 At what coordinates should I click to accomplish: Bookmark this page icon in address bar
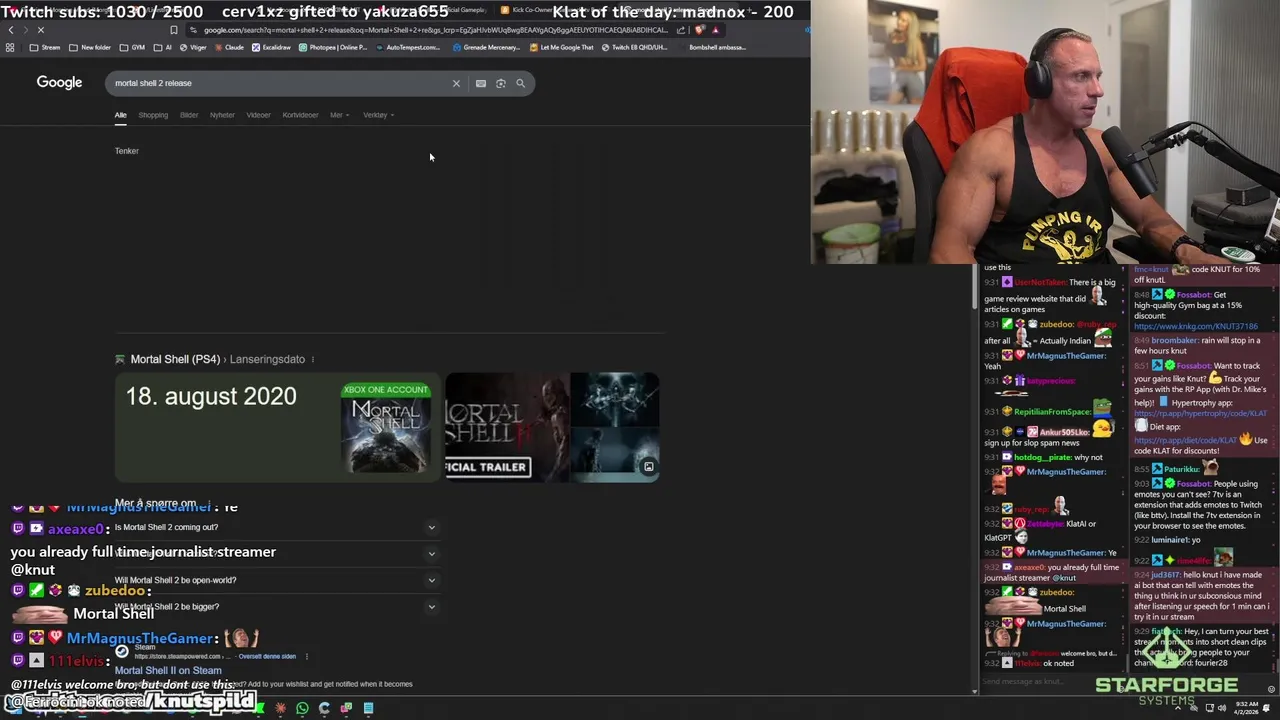(x=173, y=30)
